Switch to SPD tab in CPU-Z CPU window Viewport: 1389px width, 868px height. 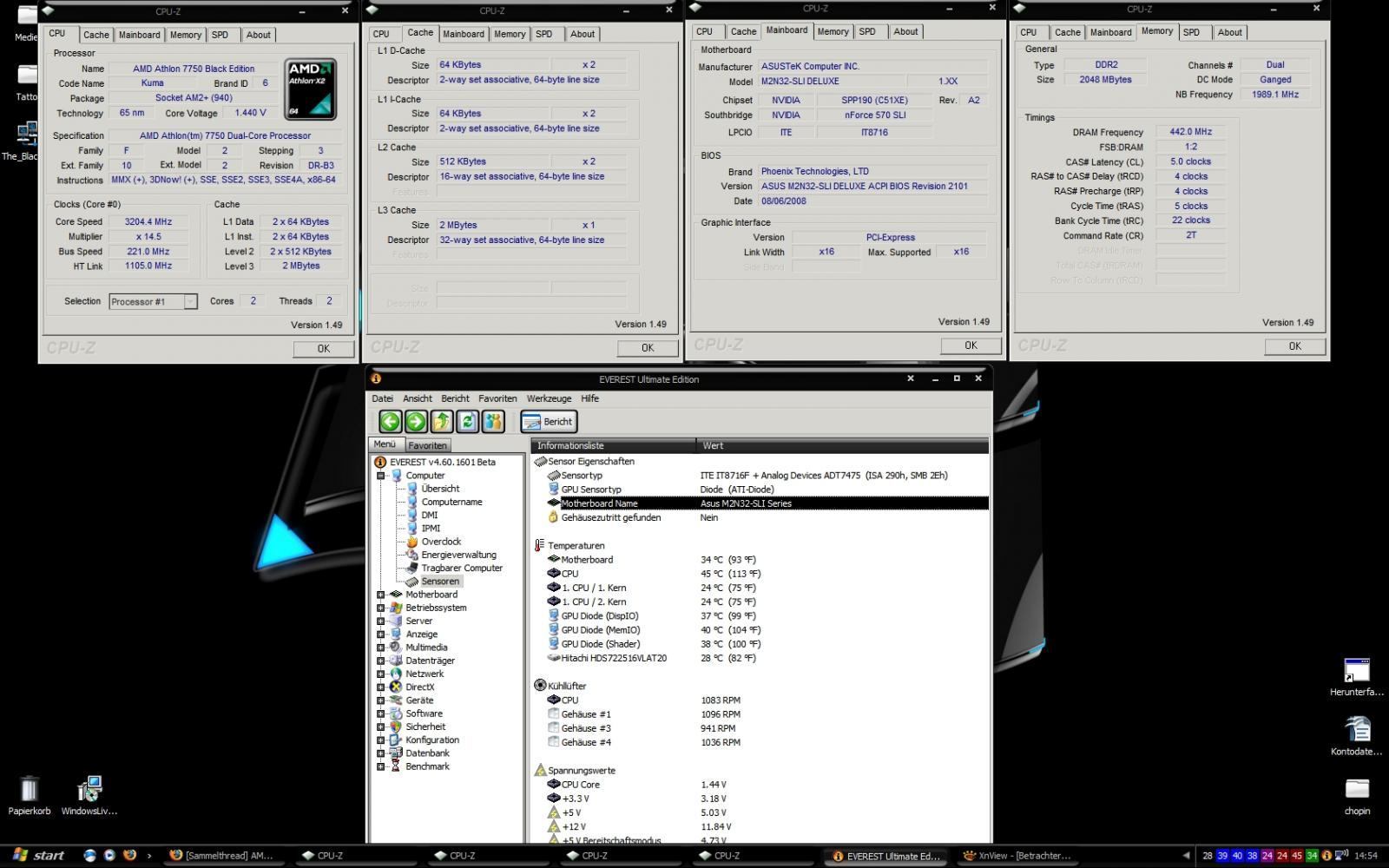coord(220,35)
